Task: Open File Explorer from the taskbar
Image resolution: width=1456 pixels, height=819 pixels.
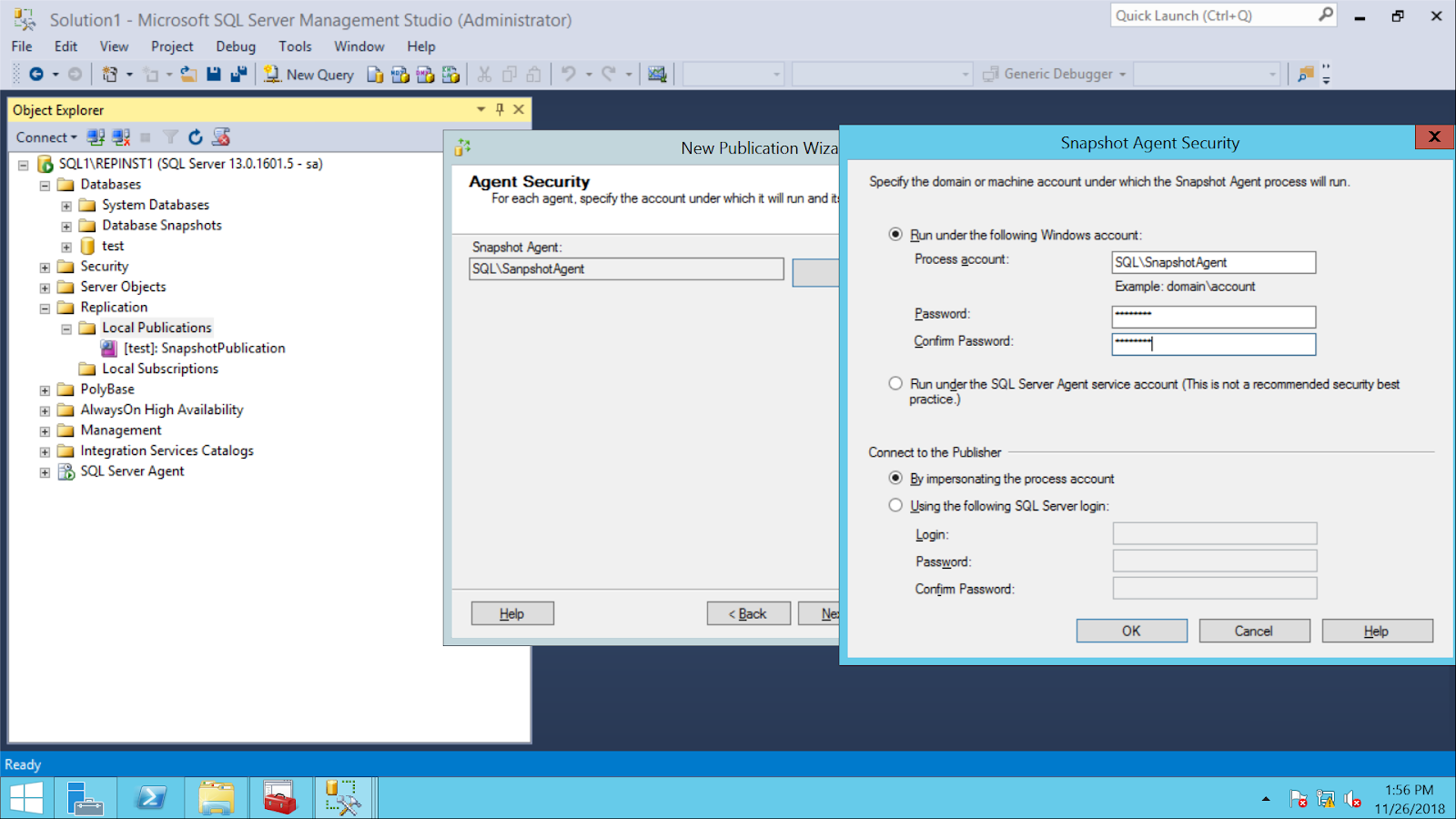Action: [x=217, y=798]
